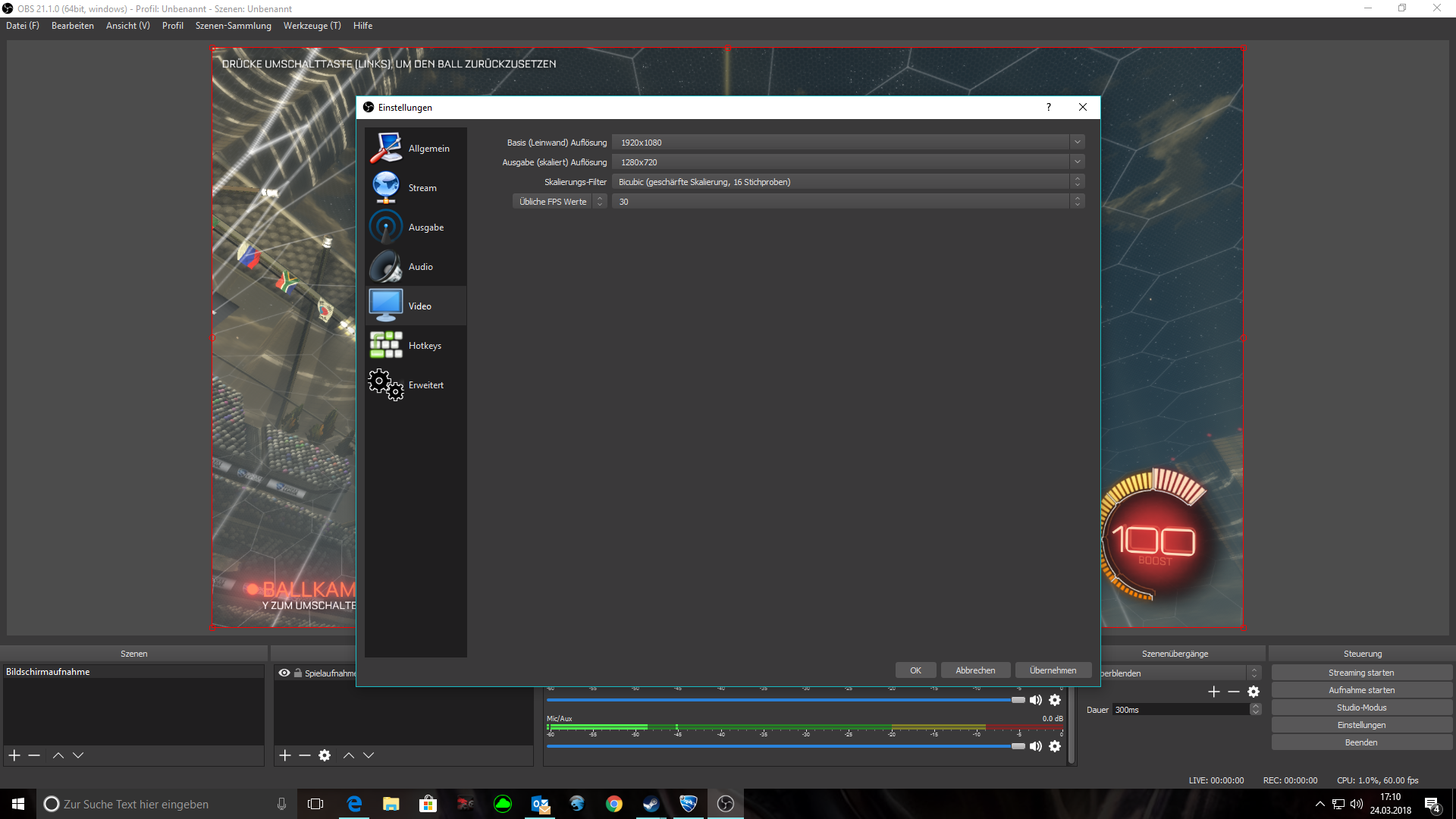1456x819 pixels.
Task: Click the Aufnahme starten button
Action: click(1361, 690)
